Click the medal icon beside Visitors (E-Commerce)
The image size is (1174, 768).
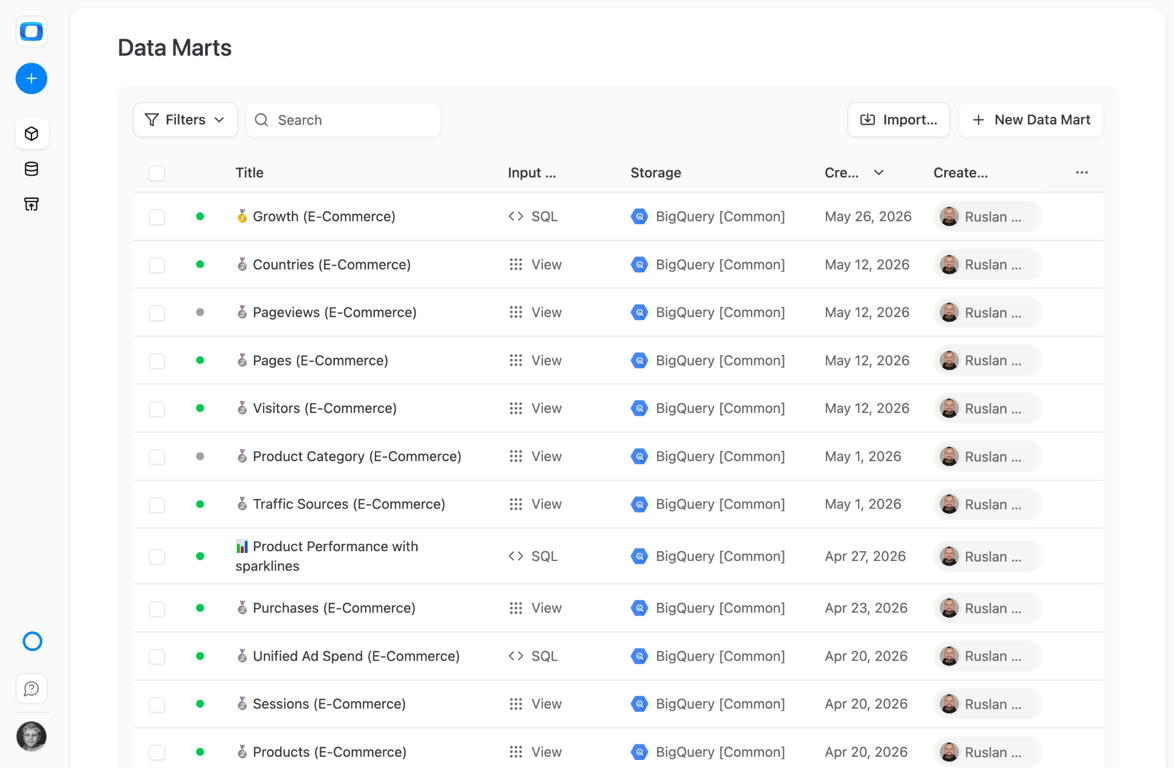tap(242, 408)
